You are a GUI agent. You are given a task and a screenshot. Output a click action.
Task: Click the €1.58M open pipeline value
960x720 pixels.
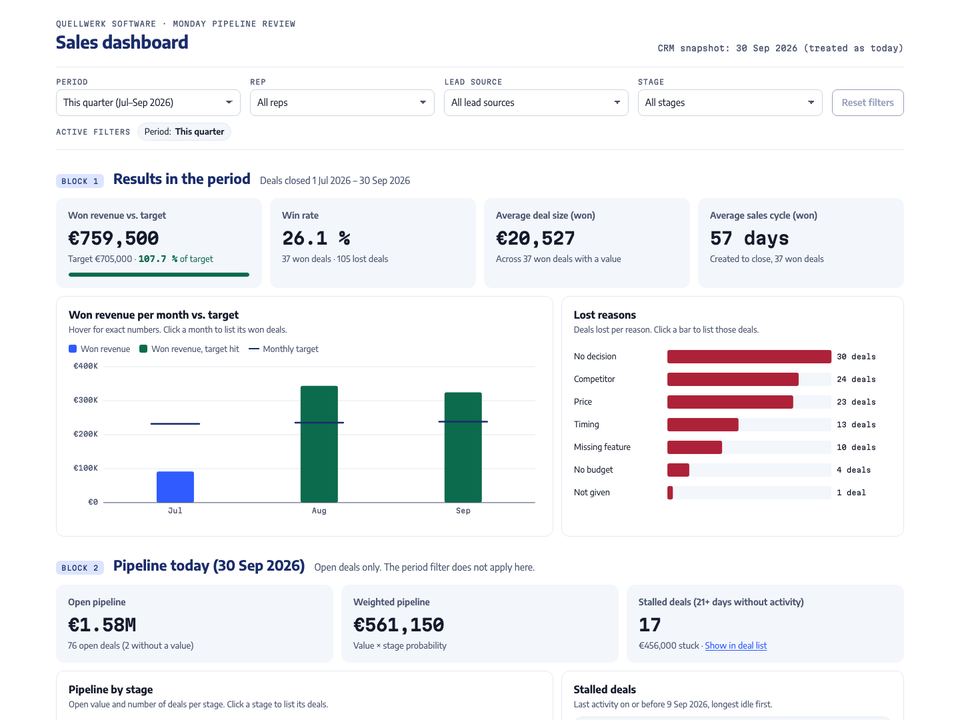[102, 625]
